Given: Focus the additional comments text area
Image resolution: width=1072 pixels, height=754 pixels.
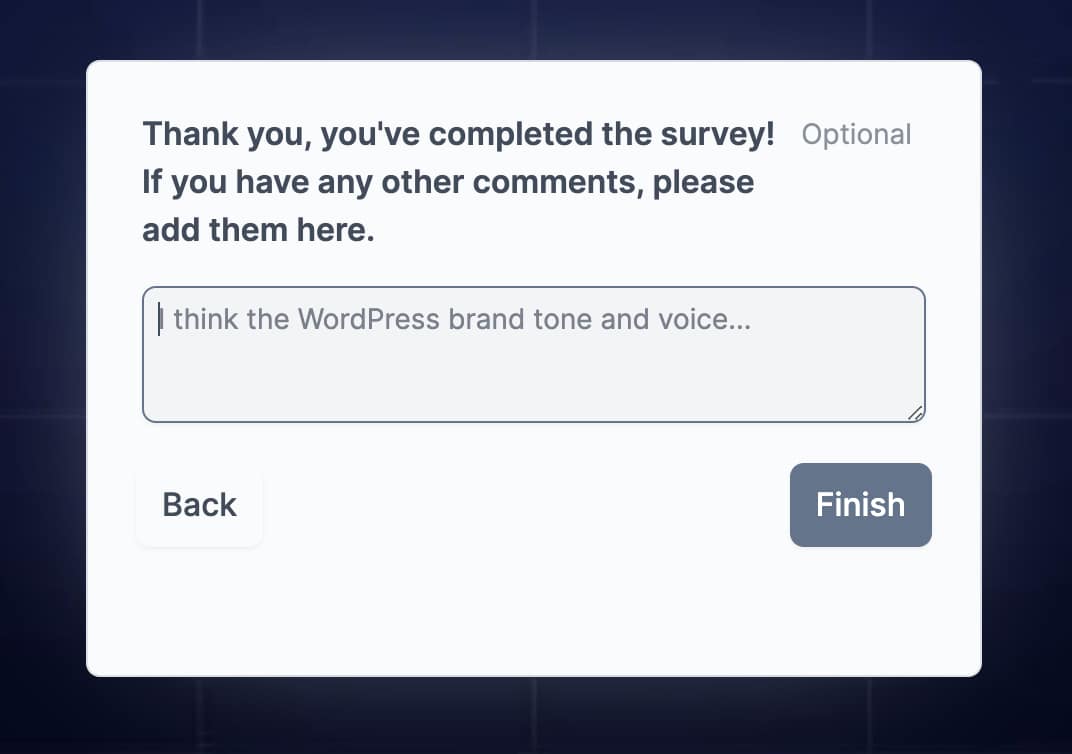Looking at the screenshot, I should coord(533,370).
